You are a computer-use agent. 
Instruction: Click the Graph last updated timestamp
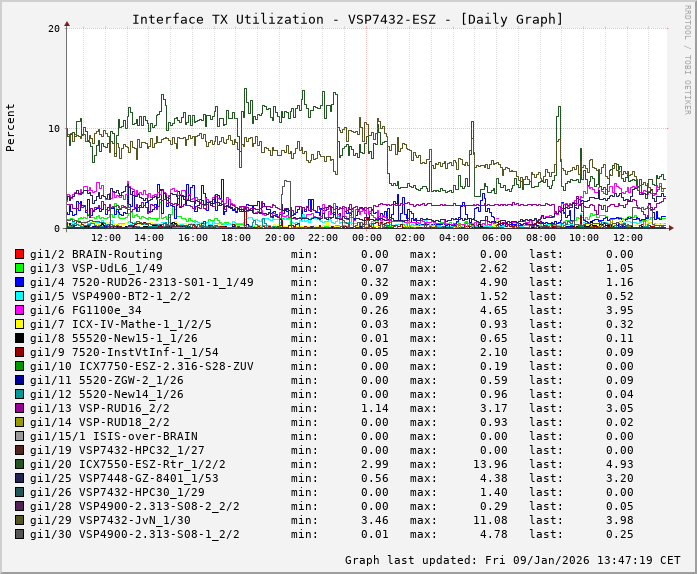513,560
